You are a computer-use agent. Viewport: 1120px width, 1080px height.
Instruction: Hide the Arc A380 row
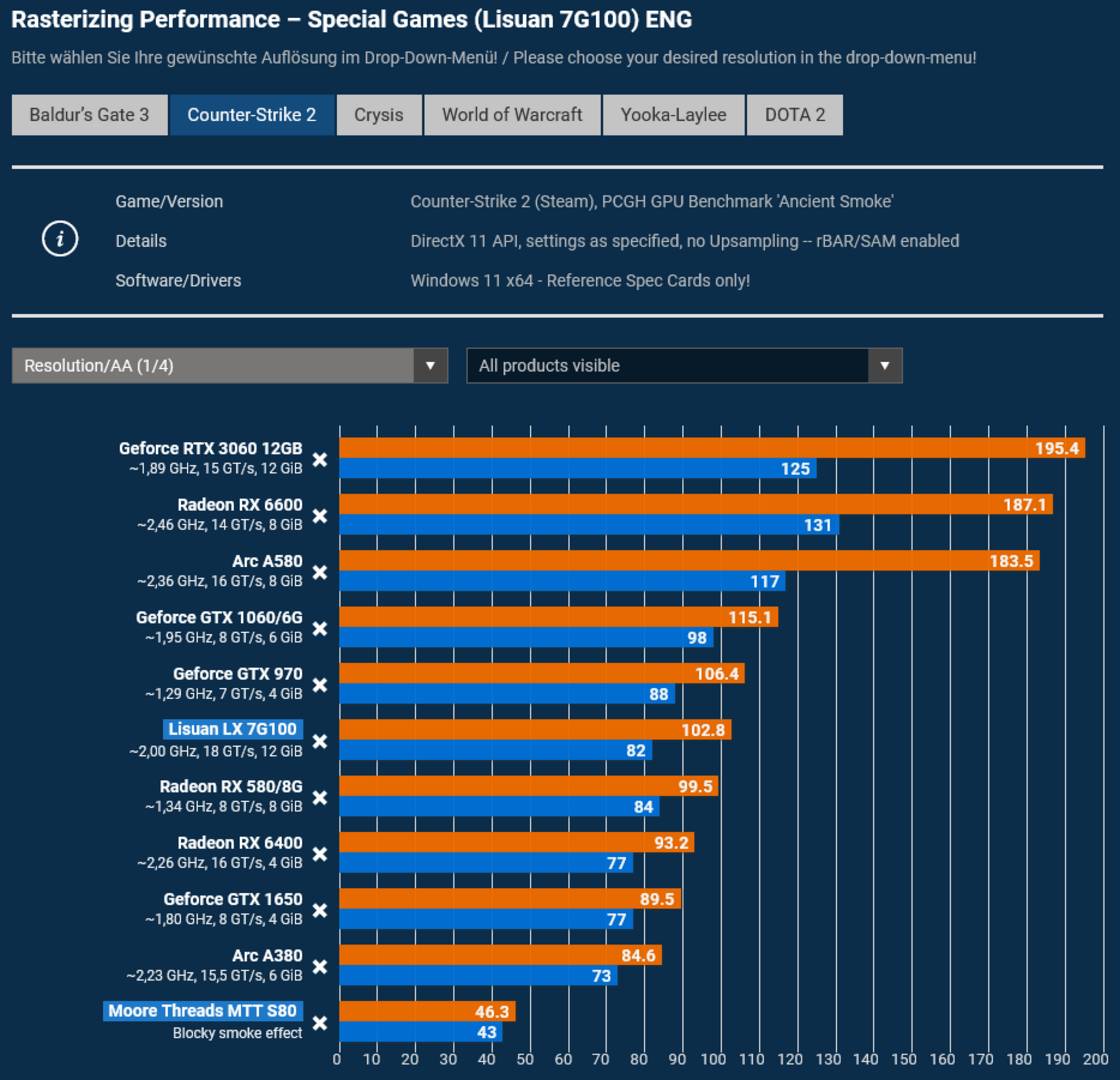pos(320,966)
